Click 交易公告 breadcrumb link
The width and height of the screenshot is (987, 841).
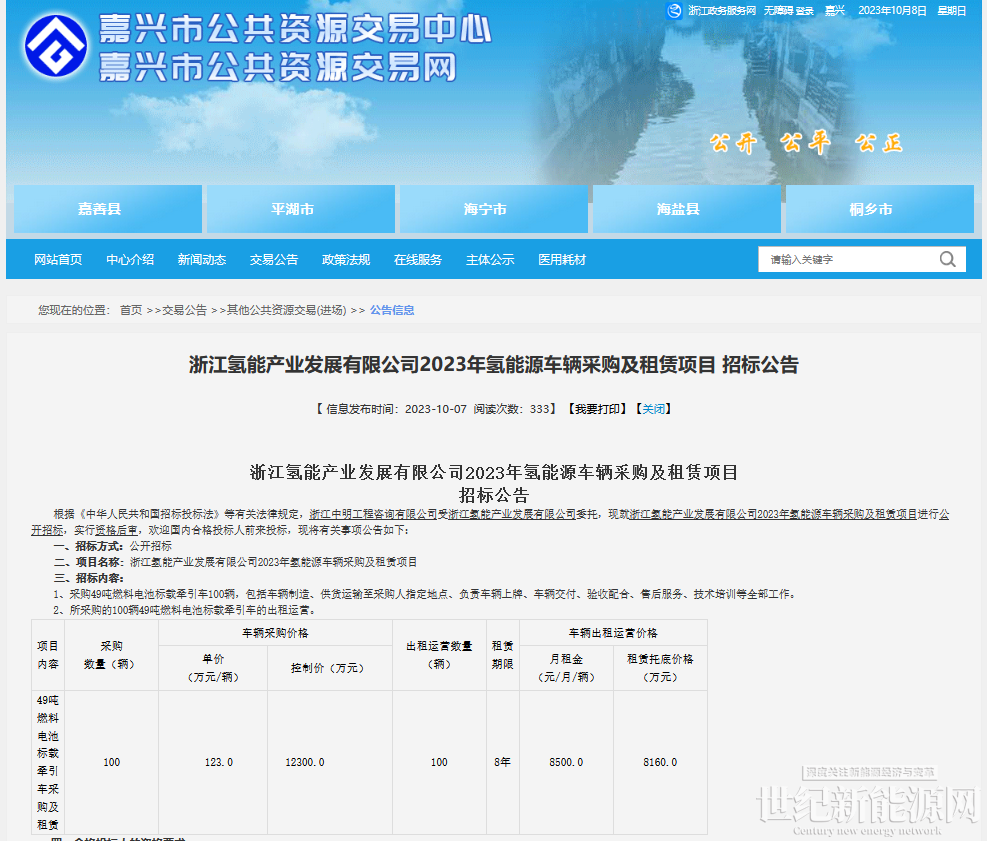[x=184, y=310]
